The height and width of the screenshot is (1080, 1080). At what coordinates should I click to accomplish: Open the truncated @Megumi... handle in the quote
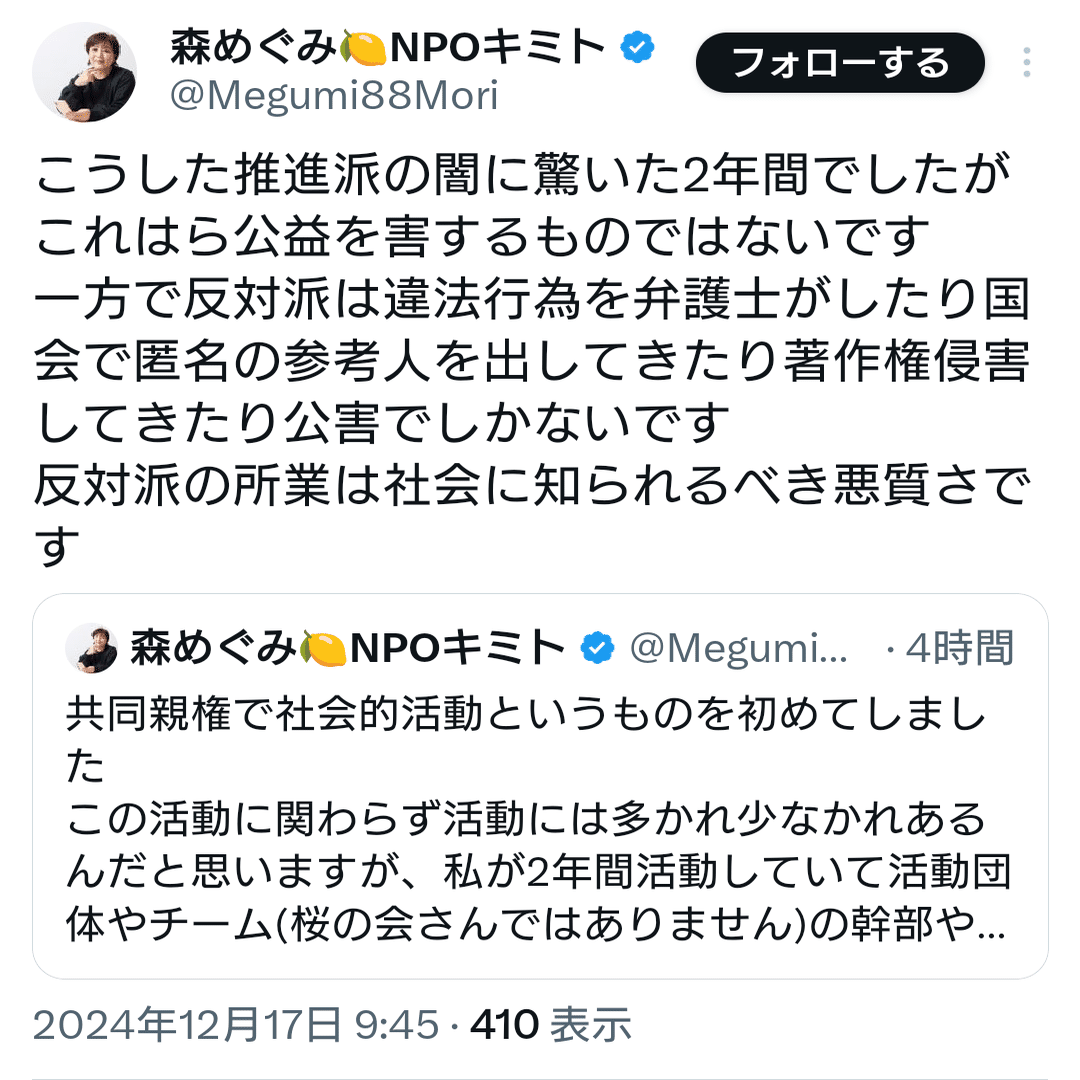(738, 649)
